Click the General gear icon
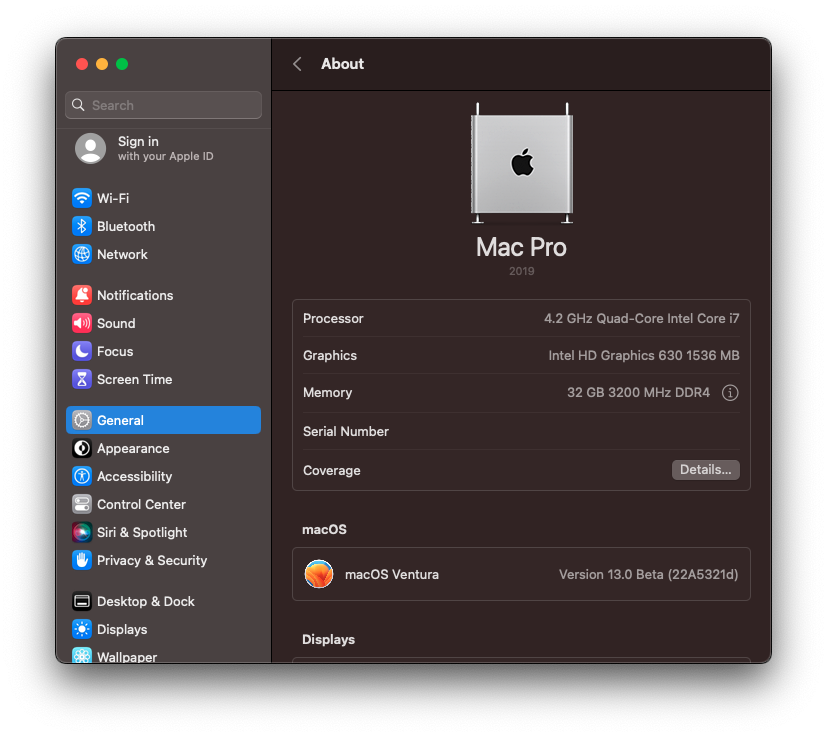 (x=82, y=420)
